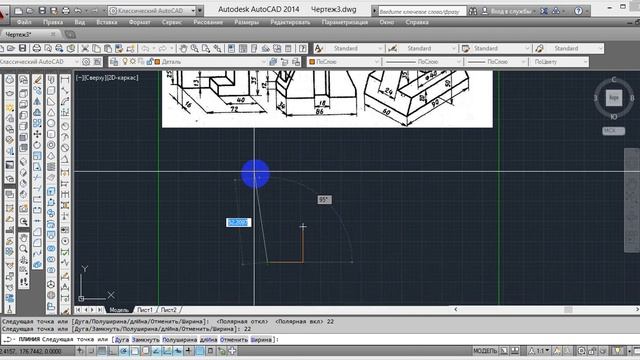Select the Mirror tool in modify toolbar
640x360 pixels.
(37, 101)
